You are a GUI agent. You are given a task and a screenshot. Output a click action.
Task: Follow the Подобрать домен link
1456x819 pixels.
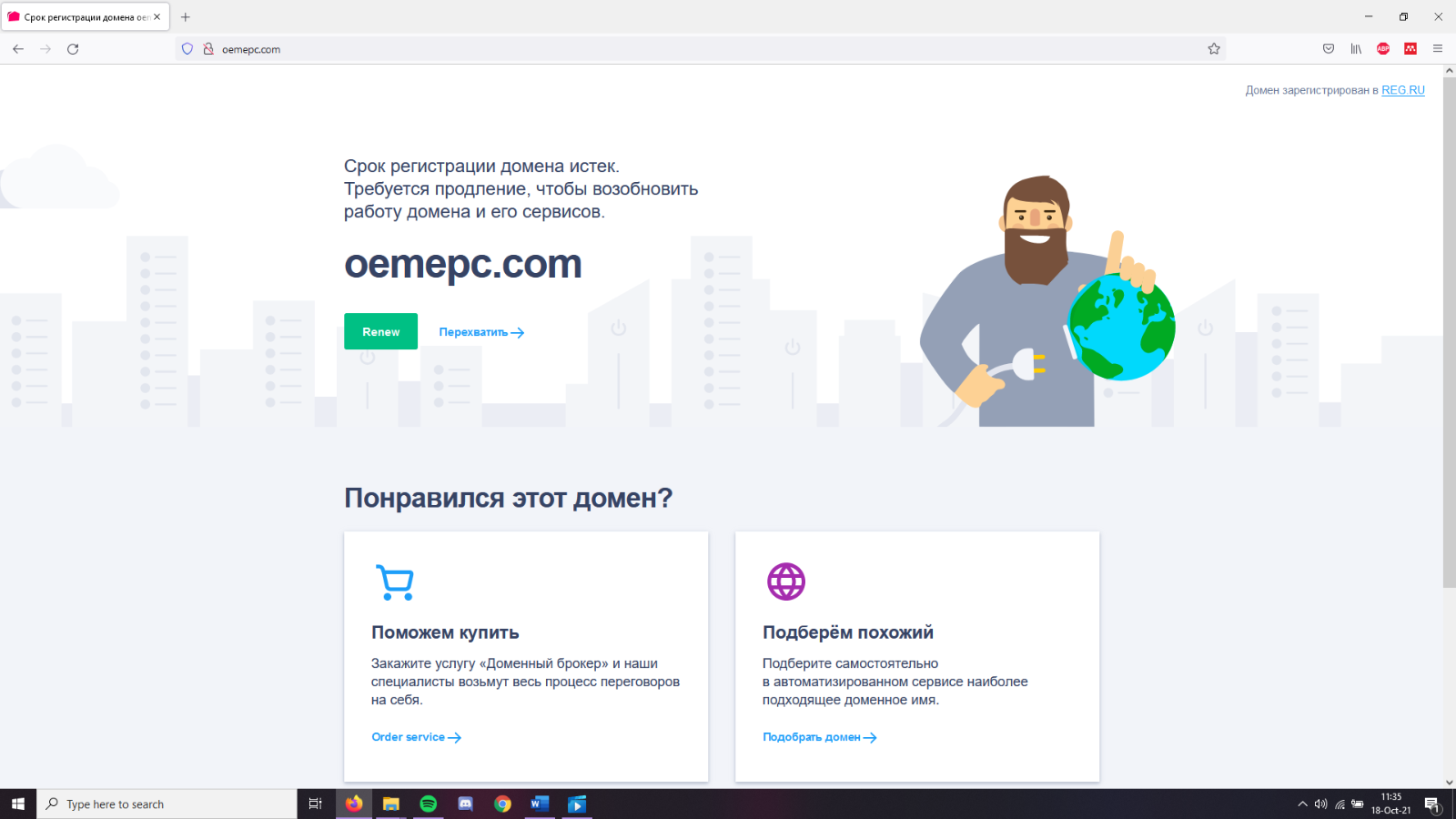(x=819, y=737)
